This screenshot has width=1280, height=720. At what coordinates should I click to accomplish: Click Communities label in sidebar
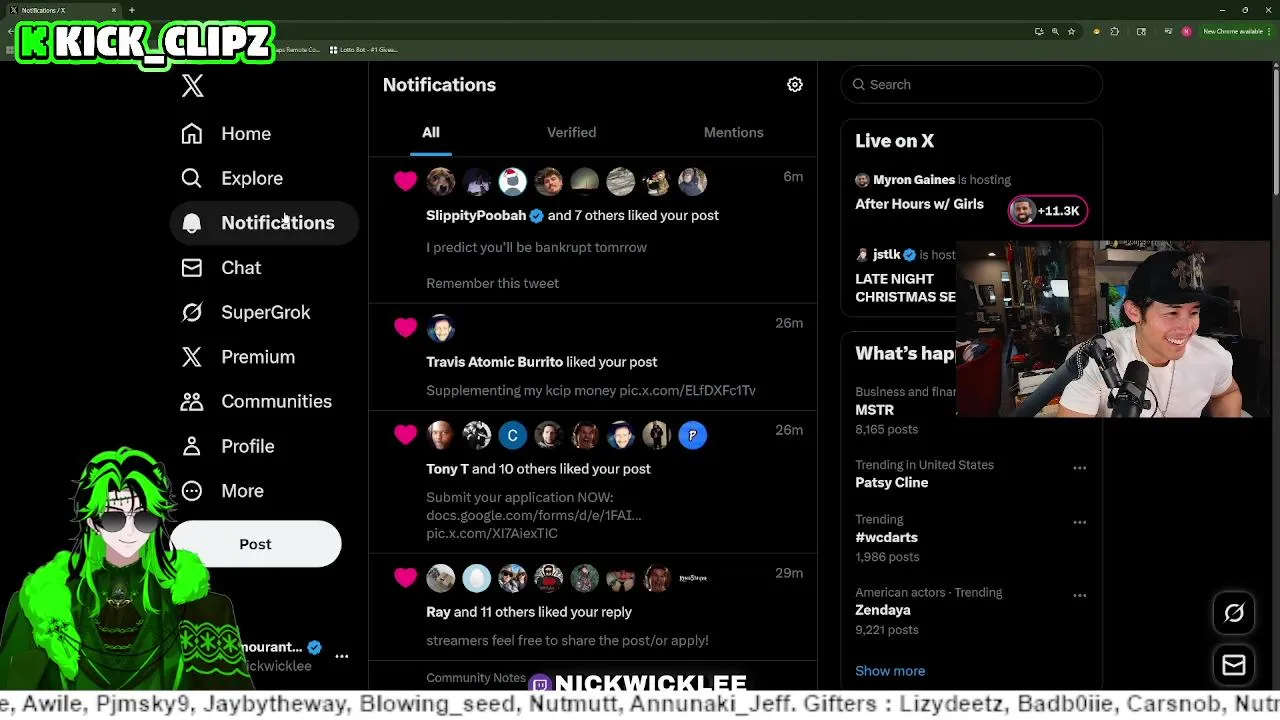click(x=276, y=402)
